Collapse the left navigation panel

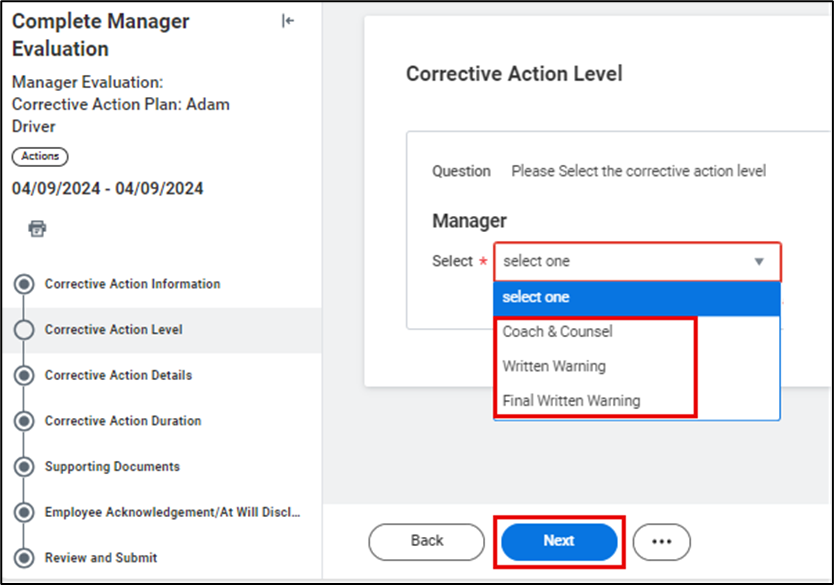click(288, 20)
